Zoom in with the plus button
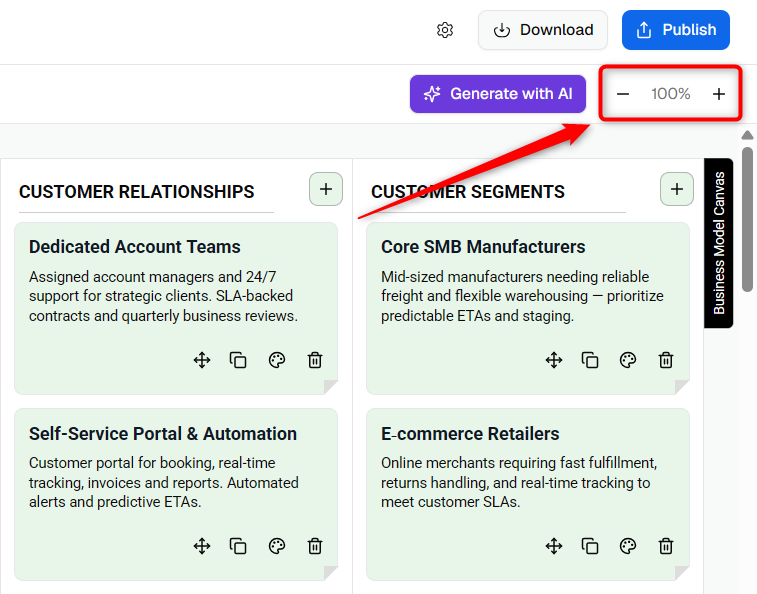The width and height of the screenshot is (757, 594). coord(718,94)
